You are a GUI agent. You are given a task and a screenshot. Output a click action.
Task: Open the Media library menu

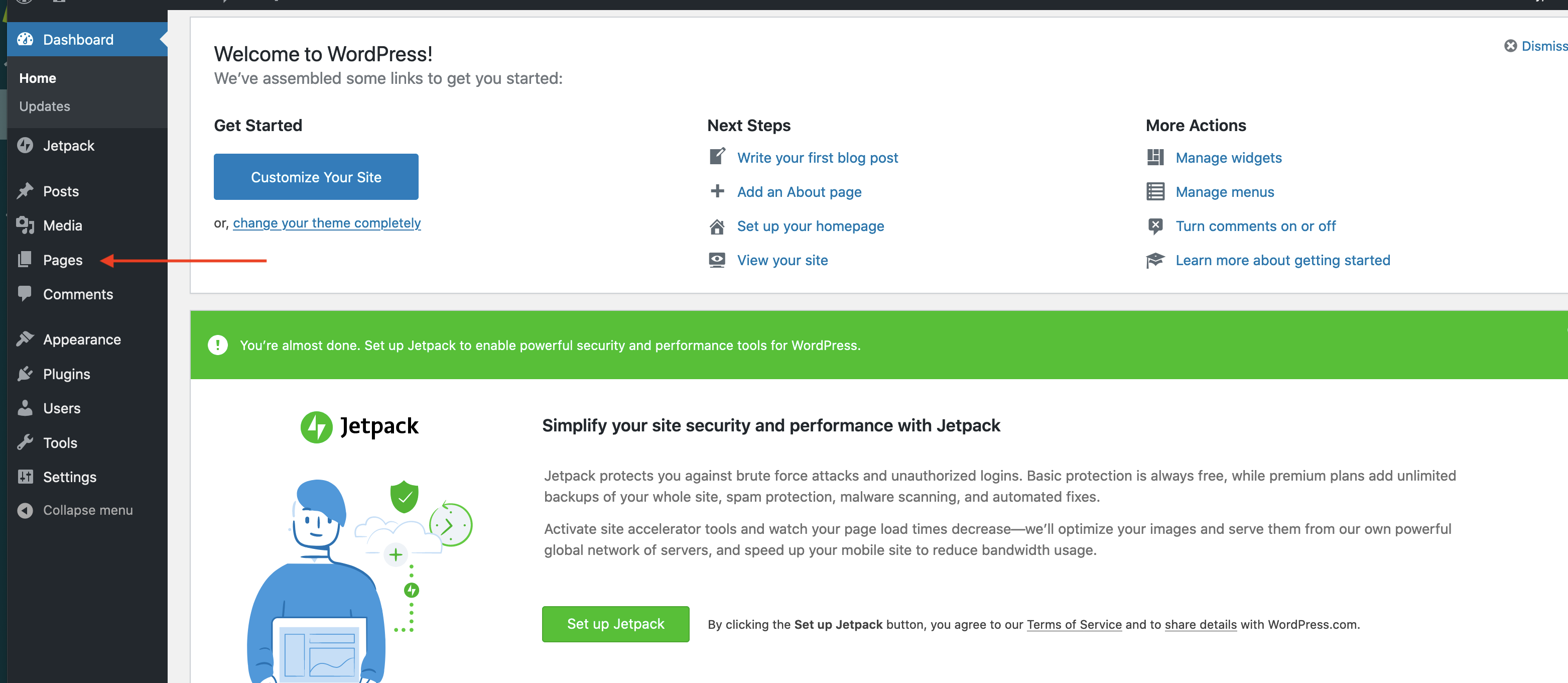tap(87, 225)
